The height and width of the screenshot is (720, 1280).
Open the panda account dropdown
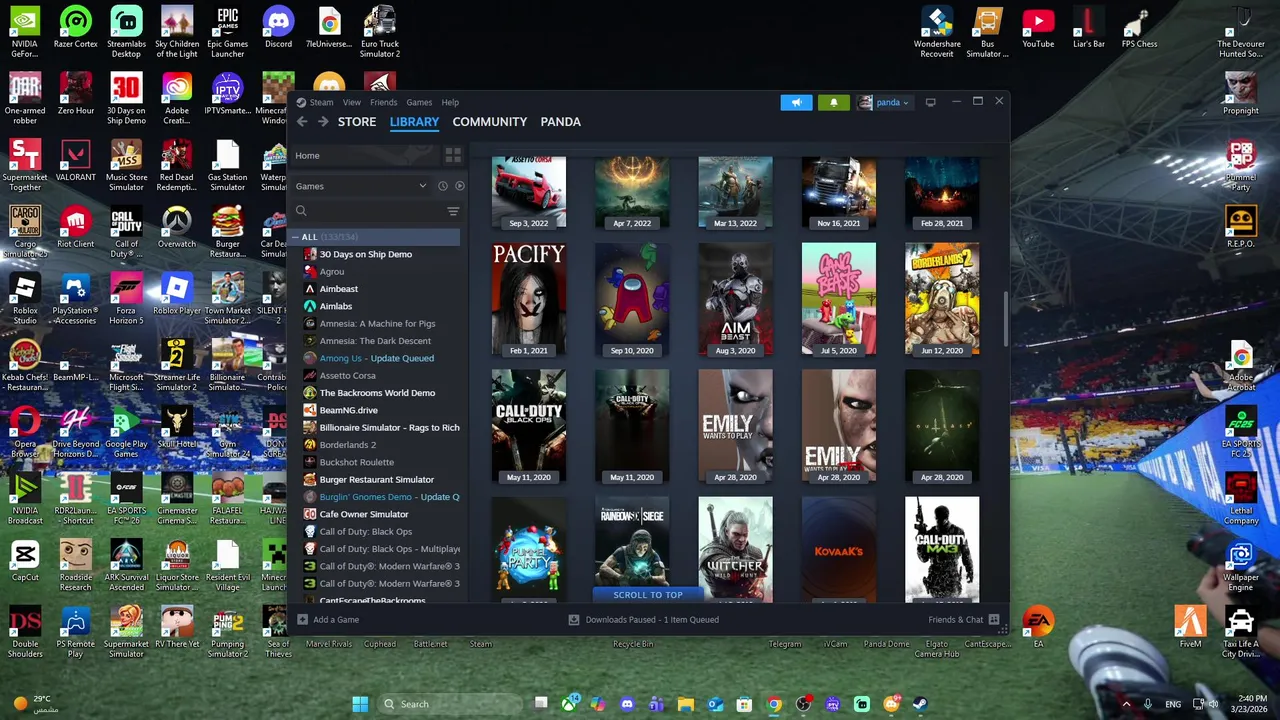[x=884, y=102]
